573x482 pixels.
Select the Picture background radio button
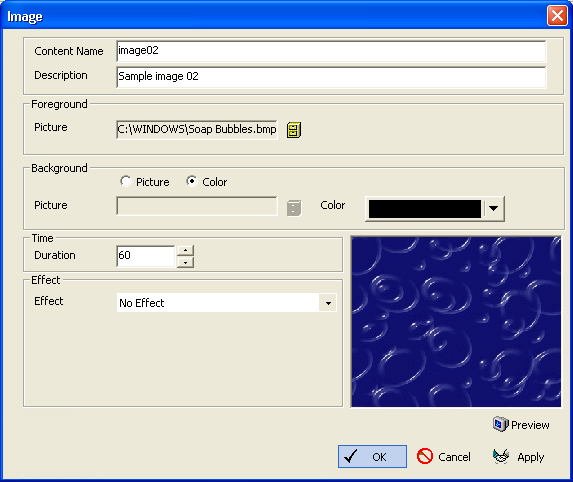pyautogui.click(x=126, y=181)
